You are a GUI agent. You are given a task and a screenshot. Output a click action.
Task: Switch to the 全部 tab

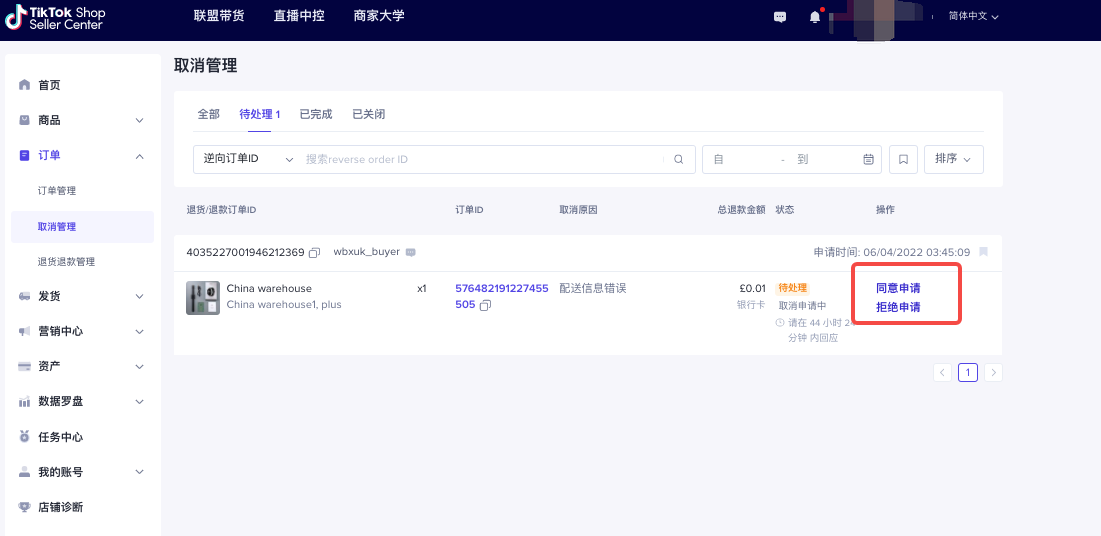[209, 114]
